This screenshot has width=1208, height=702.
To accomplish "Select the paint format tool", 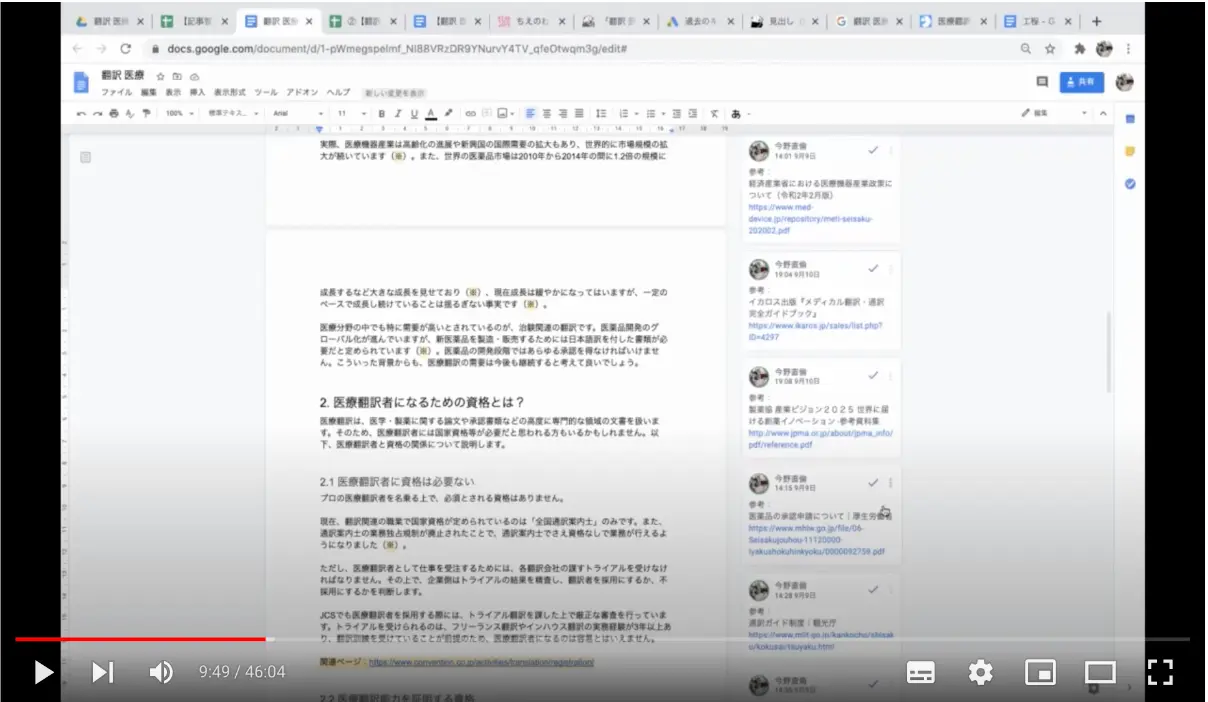I will click(146, 113).
